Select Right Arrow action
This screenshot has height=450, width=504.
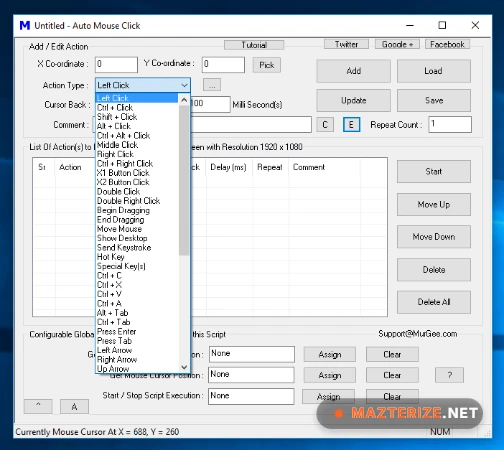[x=137, y=359]
